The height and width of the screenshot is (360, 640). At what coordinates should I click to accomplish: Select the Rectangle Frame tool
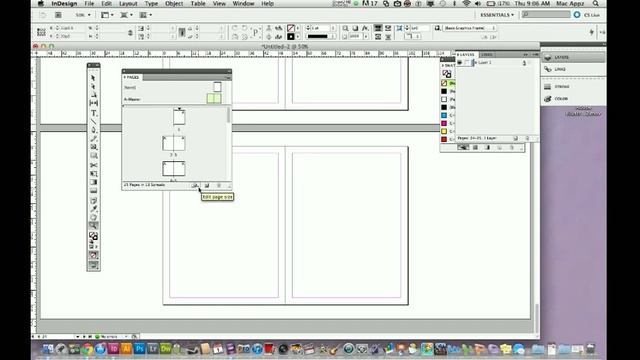pos(93,147)
